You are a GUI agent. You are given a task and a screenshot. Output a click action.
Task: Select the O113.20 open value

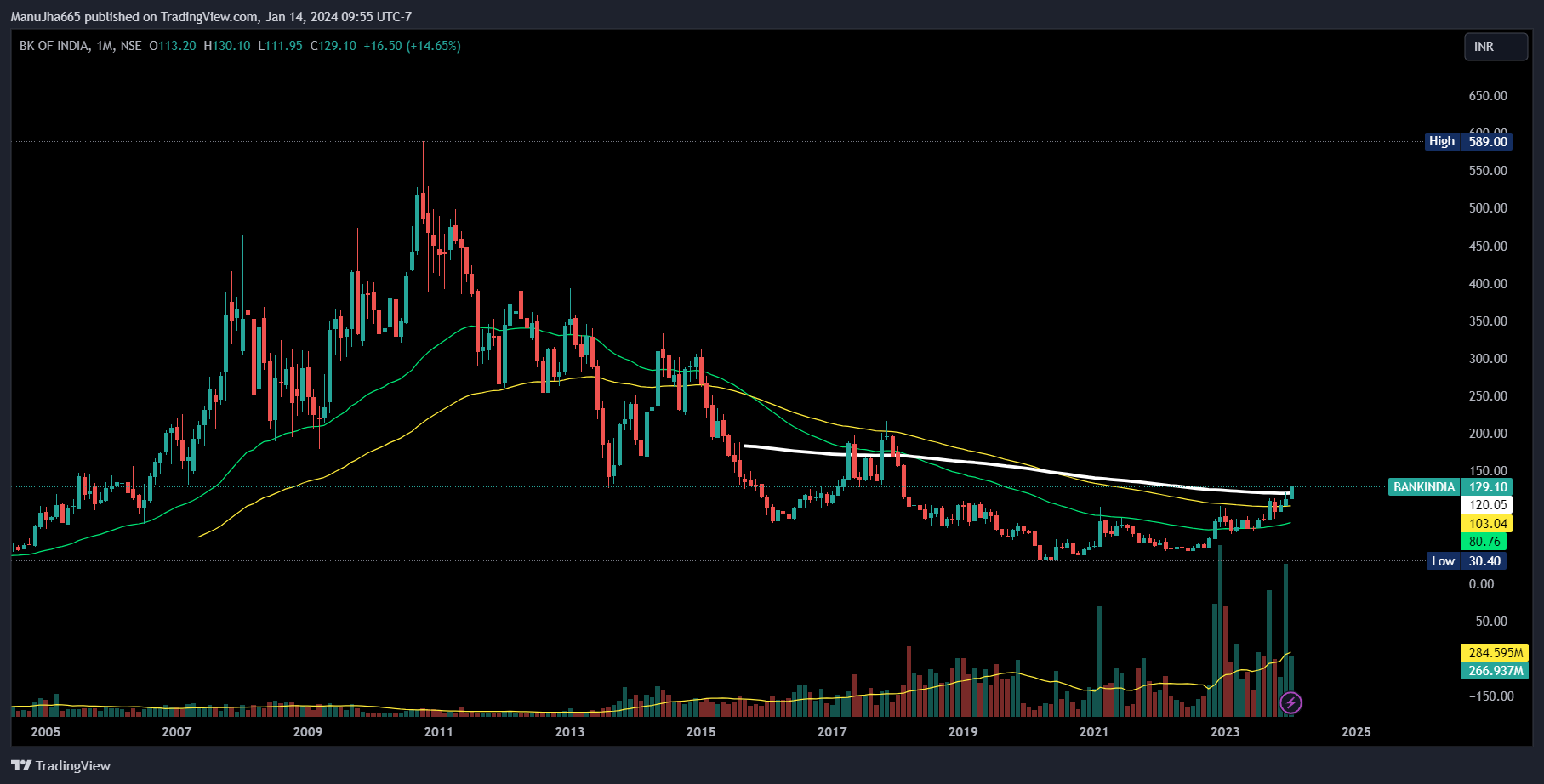point(173,46)
